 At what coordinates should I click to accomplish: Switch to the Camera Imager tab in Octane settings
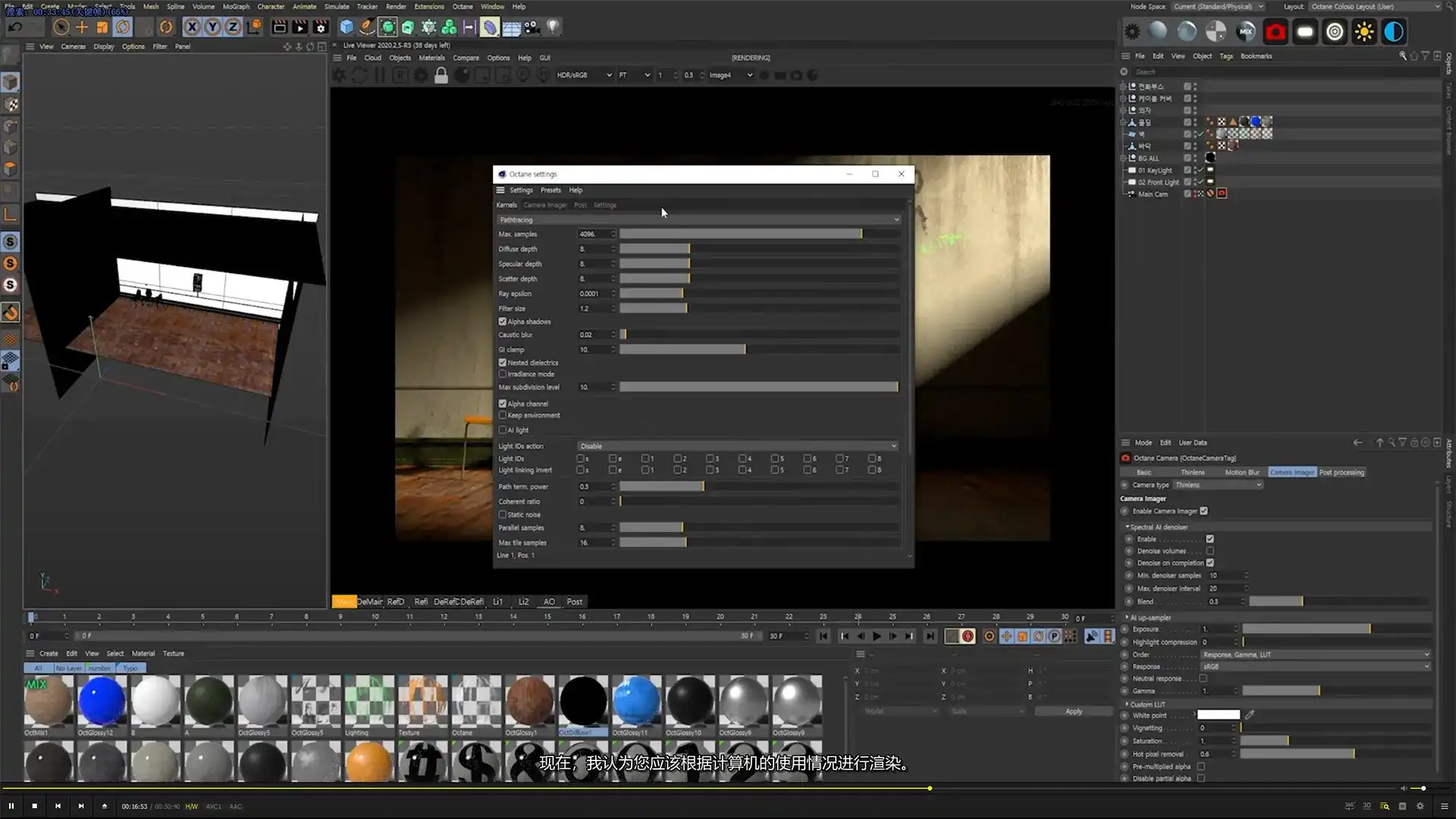coord(545,205)
